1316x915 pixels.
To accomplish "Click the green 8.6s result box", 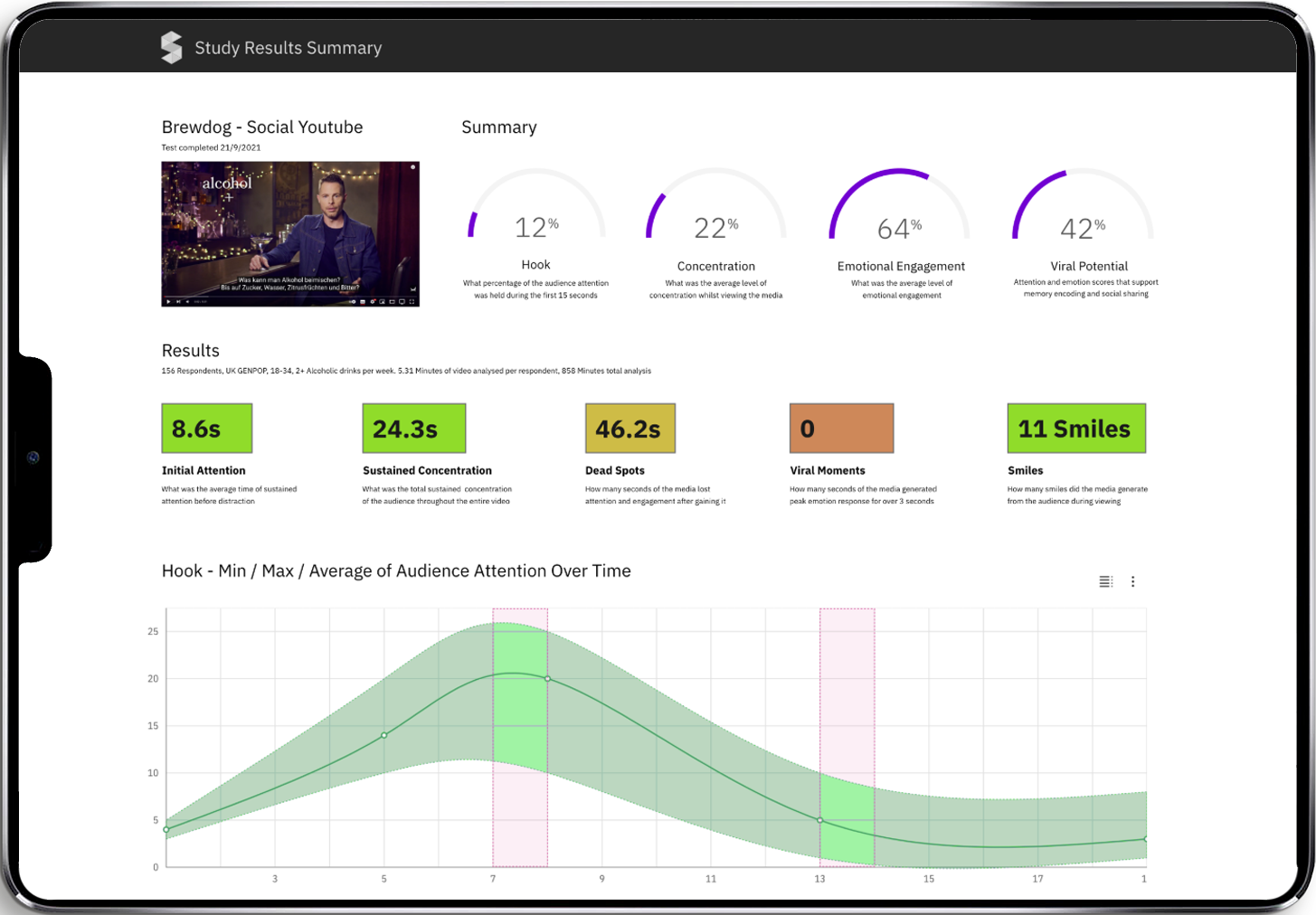I will point(207,429).
